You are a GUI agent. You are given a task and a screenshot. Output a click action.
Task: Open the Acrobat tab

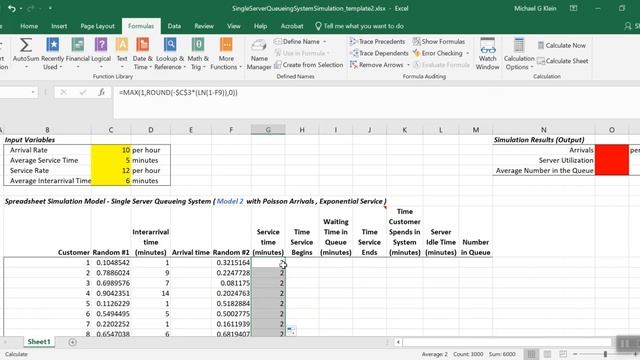coord(292,26)
